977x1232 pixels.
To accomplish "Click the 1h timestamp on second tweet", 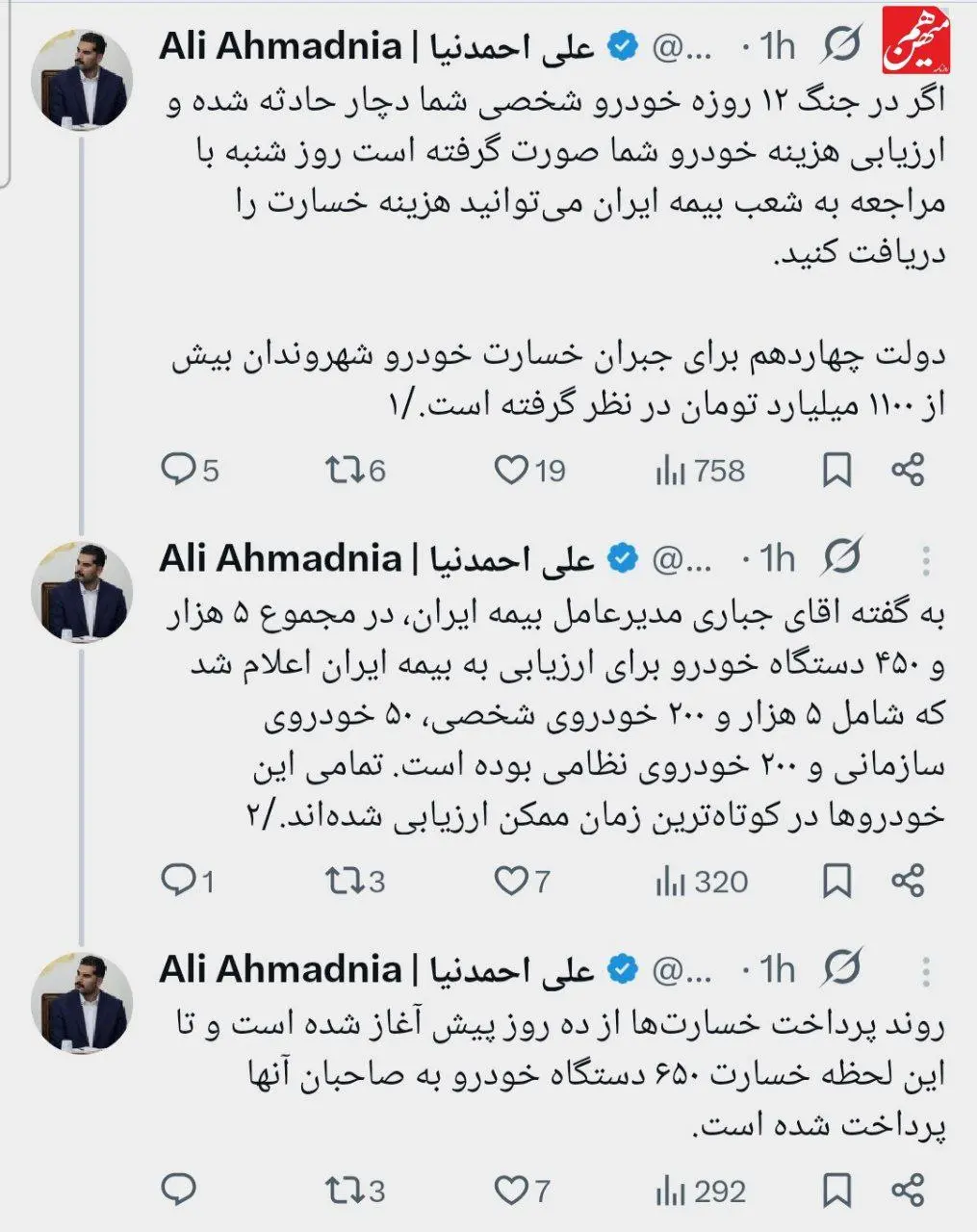I will [777, 558].
